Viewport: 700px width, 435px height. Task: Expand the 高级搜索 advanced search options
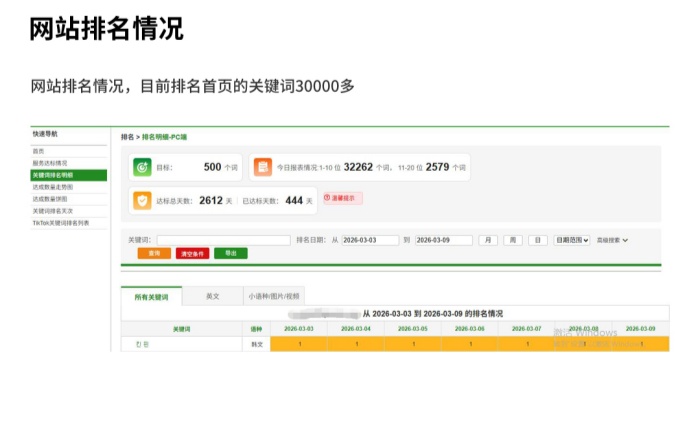[x=612, y=240]
